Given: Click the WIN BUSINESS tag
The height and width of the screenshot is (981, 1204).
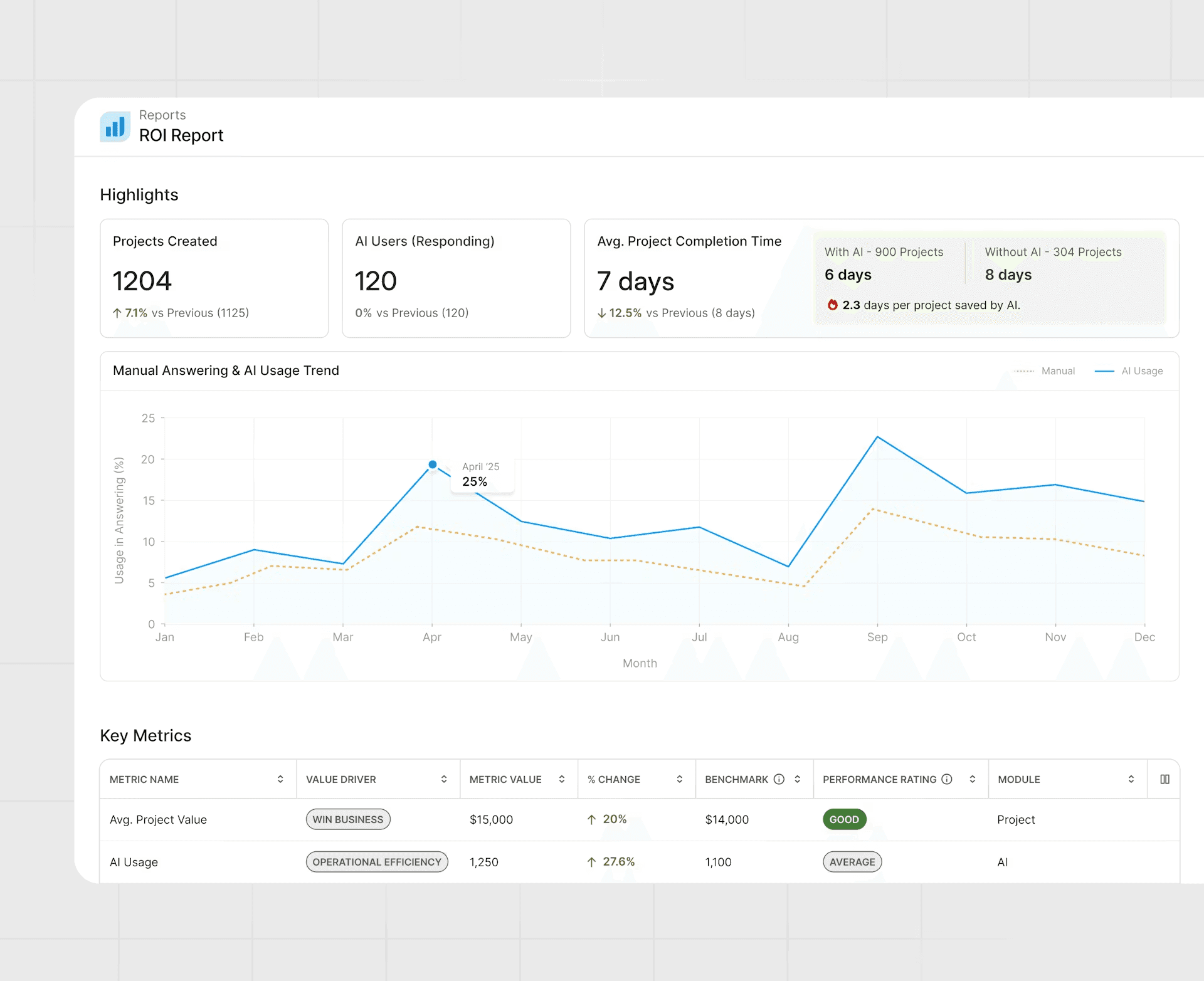Looking at the screenshot, I should 348,819.
